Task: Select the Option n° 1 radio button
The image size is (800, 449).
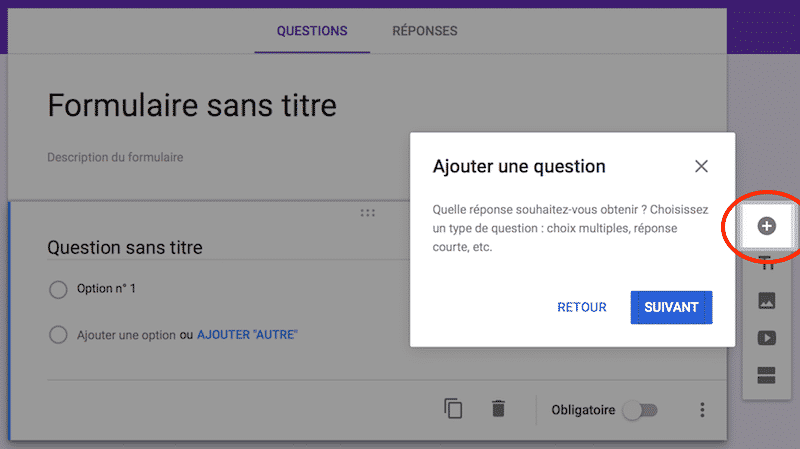Action: click(x=58, y=289)
